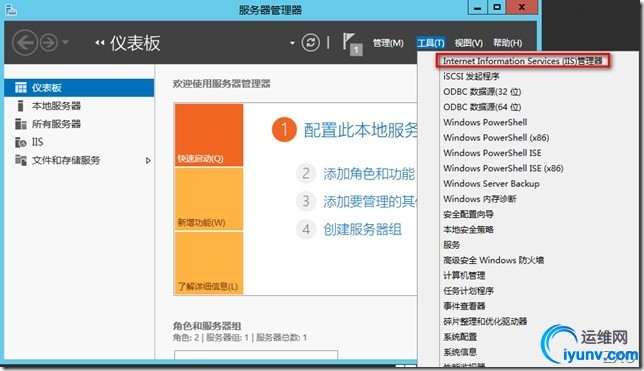Launch Windows PowerShell ISE (x86)
Viewport: 644px width, 371px height.
tap(503, 168)
